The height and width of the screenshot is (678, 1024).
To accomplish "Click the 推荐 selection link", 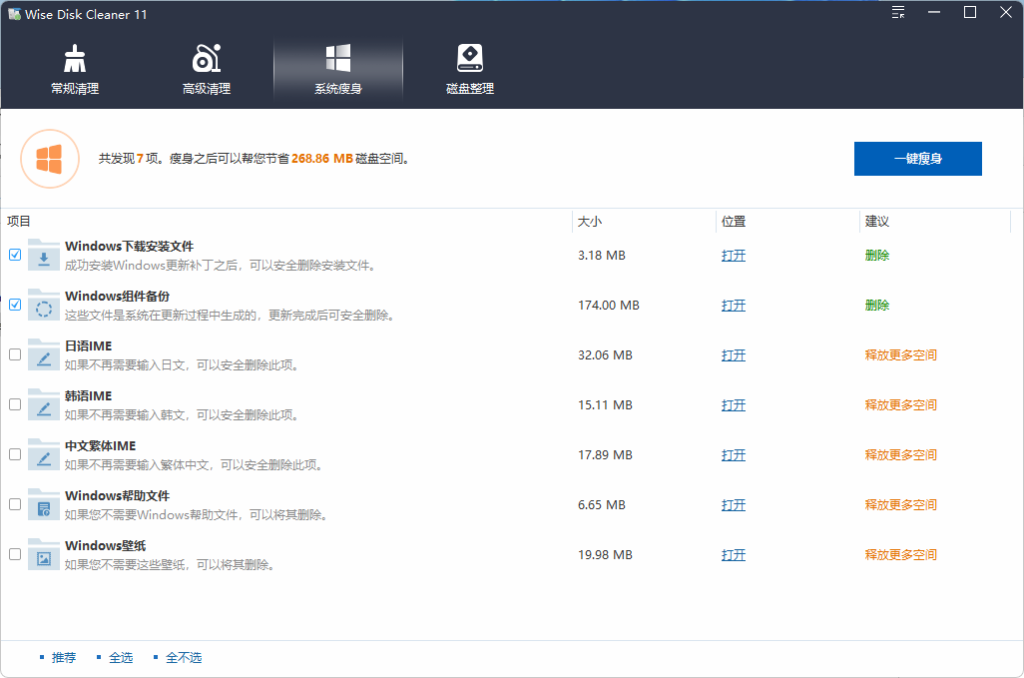I will 64,658.
